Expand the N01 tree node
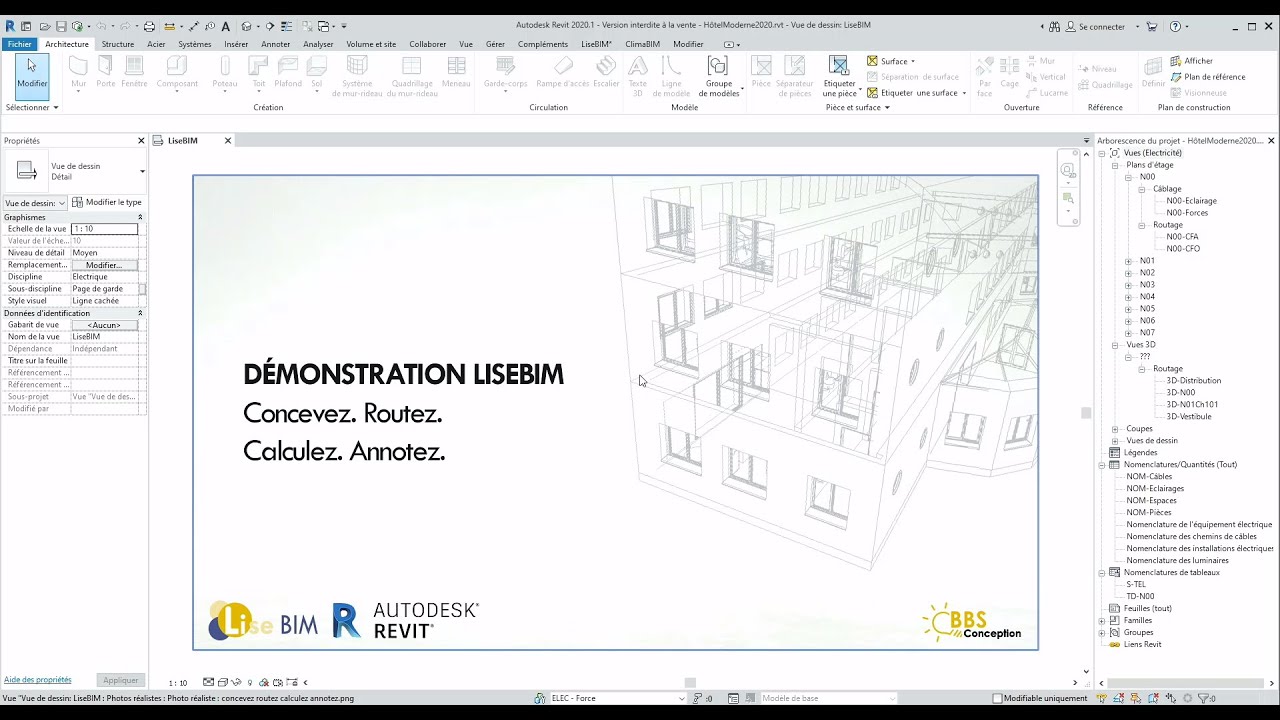The image size is (1280, 720). pos(1128,261)
